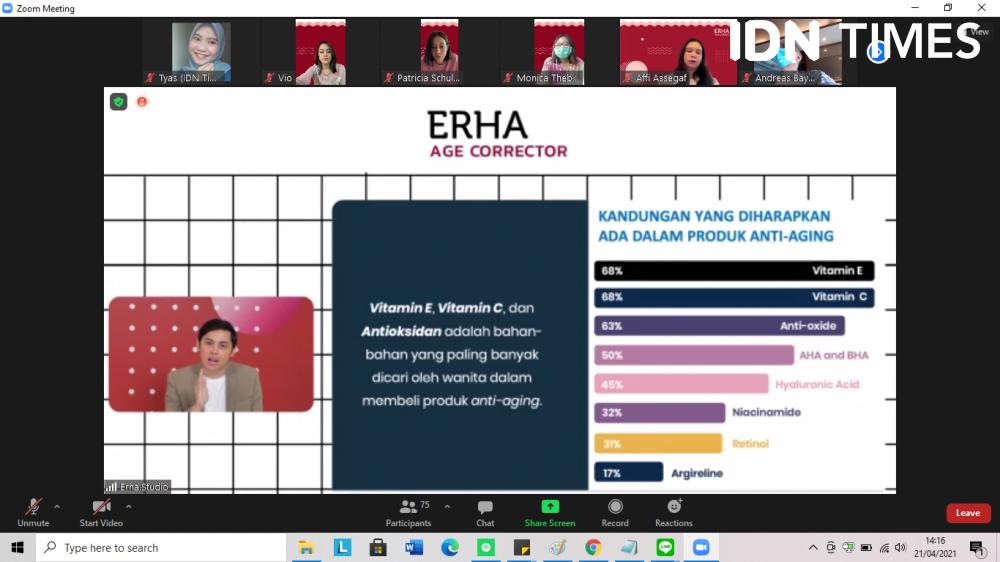Click the Meet Now tray icon
This screenshot has width=1000, height=562.
(830, 547)
